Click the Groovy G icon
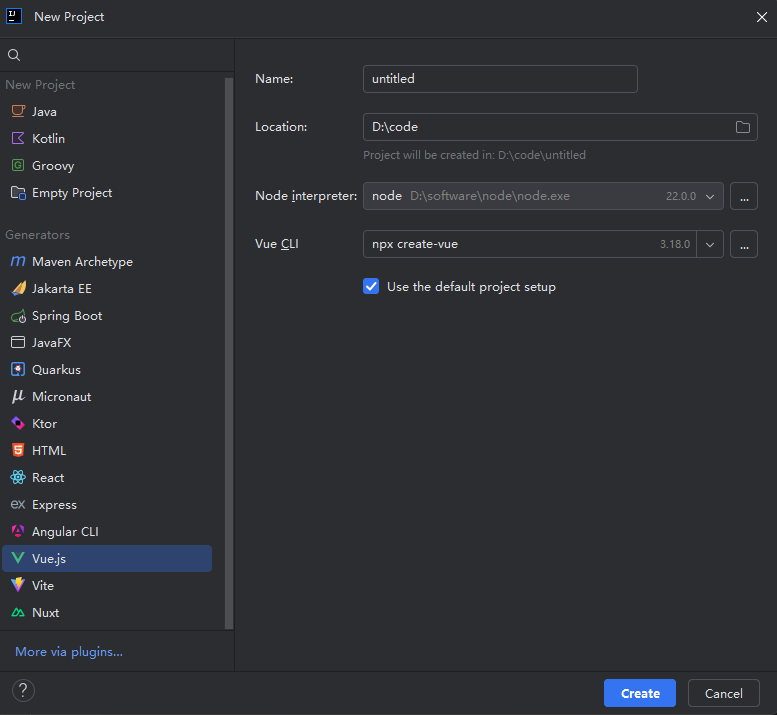Screen dimensions: 777x715 (18, 165)
